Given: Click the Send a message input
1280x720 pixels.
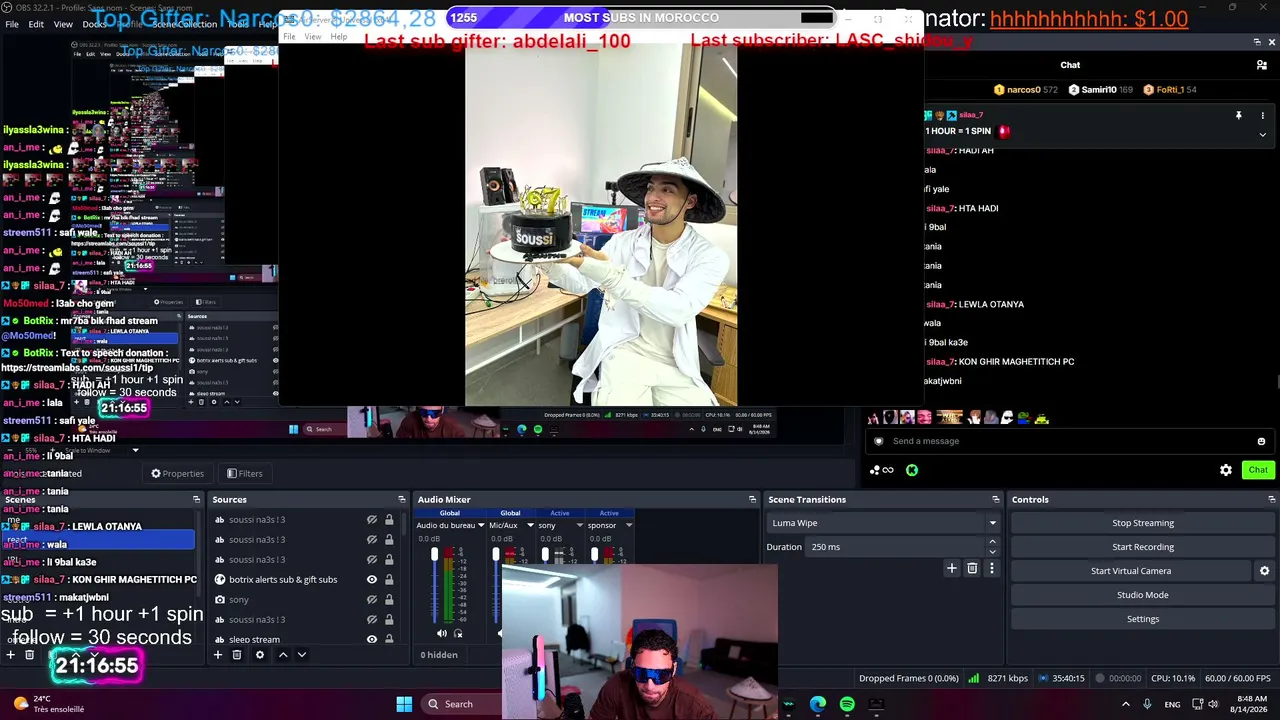Looking at the screenshot, I should tap(1070, 441).
